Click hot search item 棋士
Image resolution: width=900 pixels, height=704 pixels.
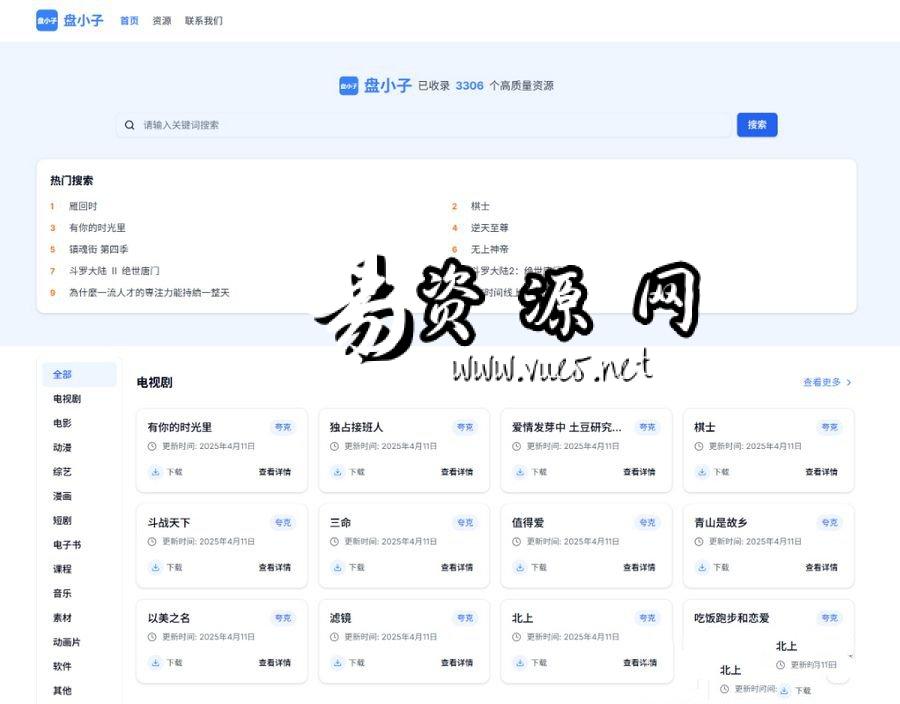[x=480, y=206]
